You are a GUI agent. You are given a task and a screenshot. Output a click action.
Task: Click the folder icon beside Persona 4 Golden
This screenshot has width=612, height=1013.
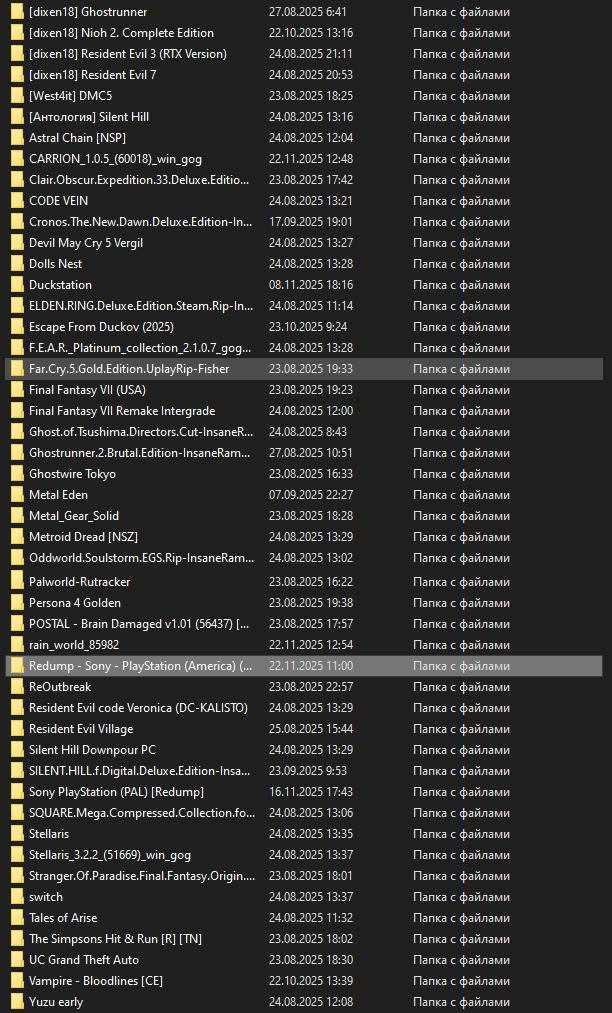[17, 603]
